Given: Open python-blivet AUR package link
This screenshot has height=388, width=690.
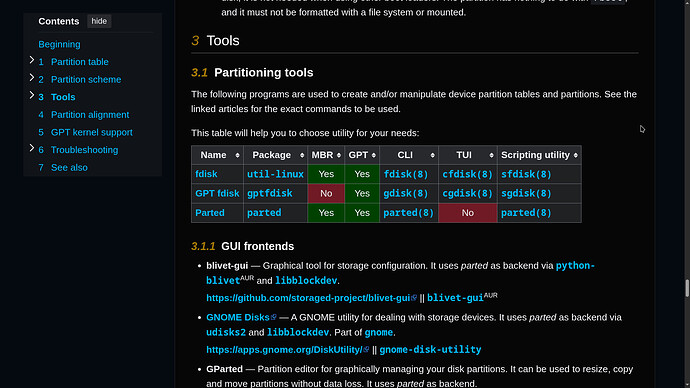Looking at the screenshot, I should [x=575, y=266].
